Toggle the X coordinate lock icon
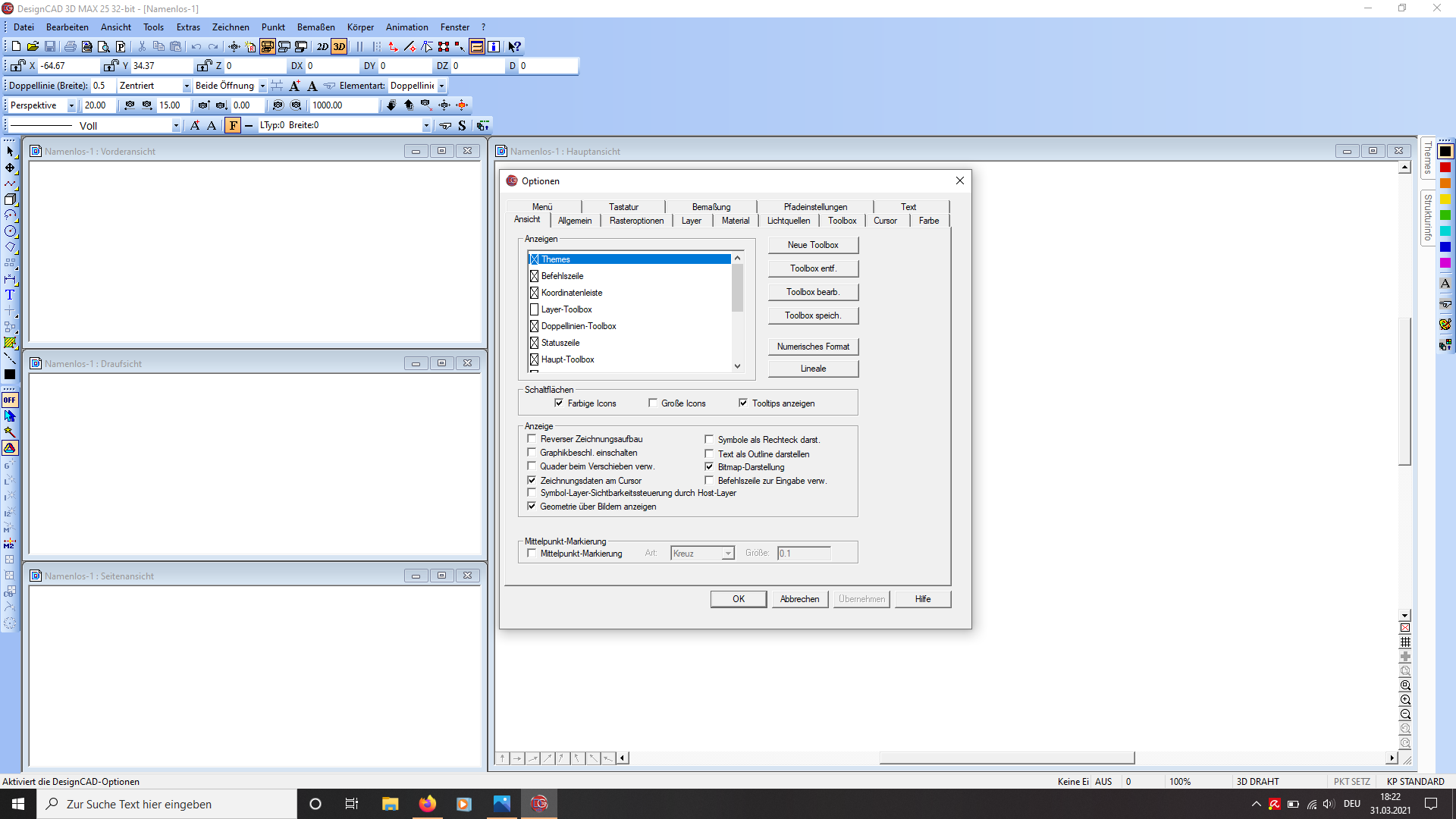The height and width of the screenshot is (819, 1456). 18,66
